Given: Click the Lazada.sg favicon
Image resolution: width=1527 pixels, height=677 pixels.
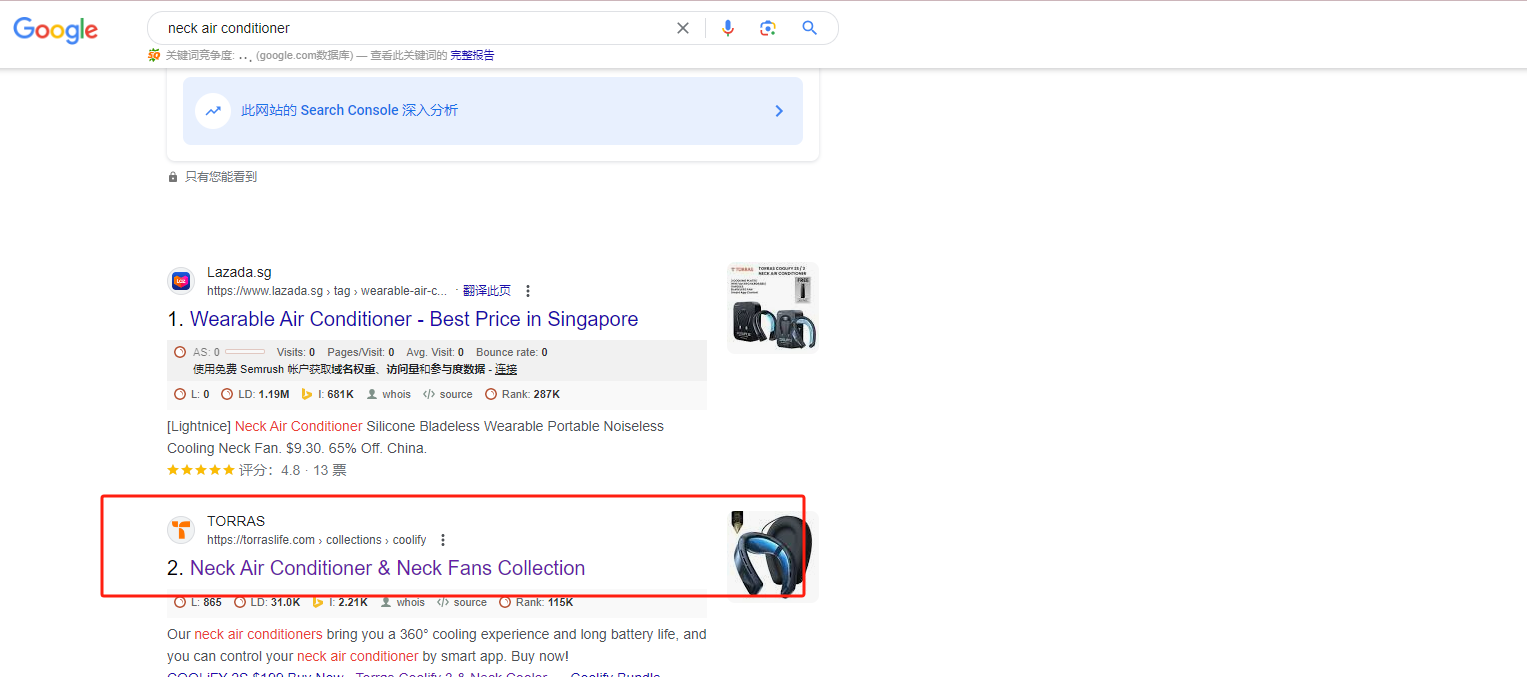Looking at the screenshot, I should point(181,281).
